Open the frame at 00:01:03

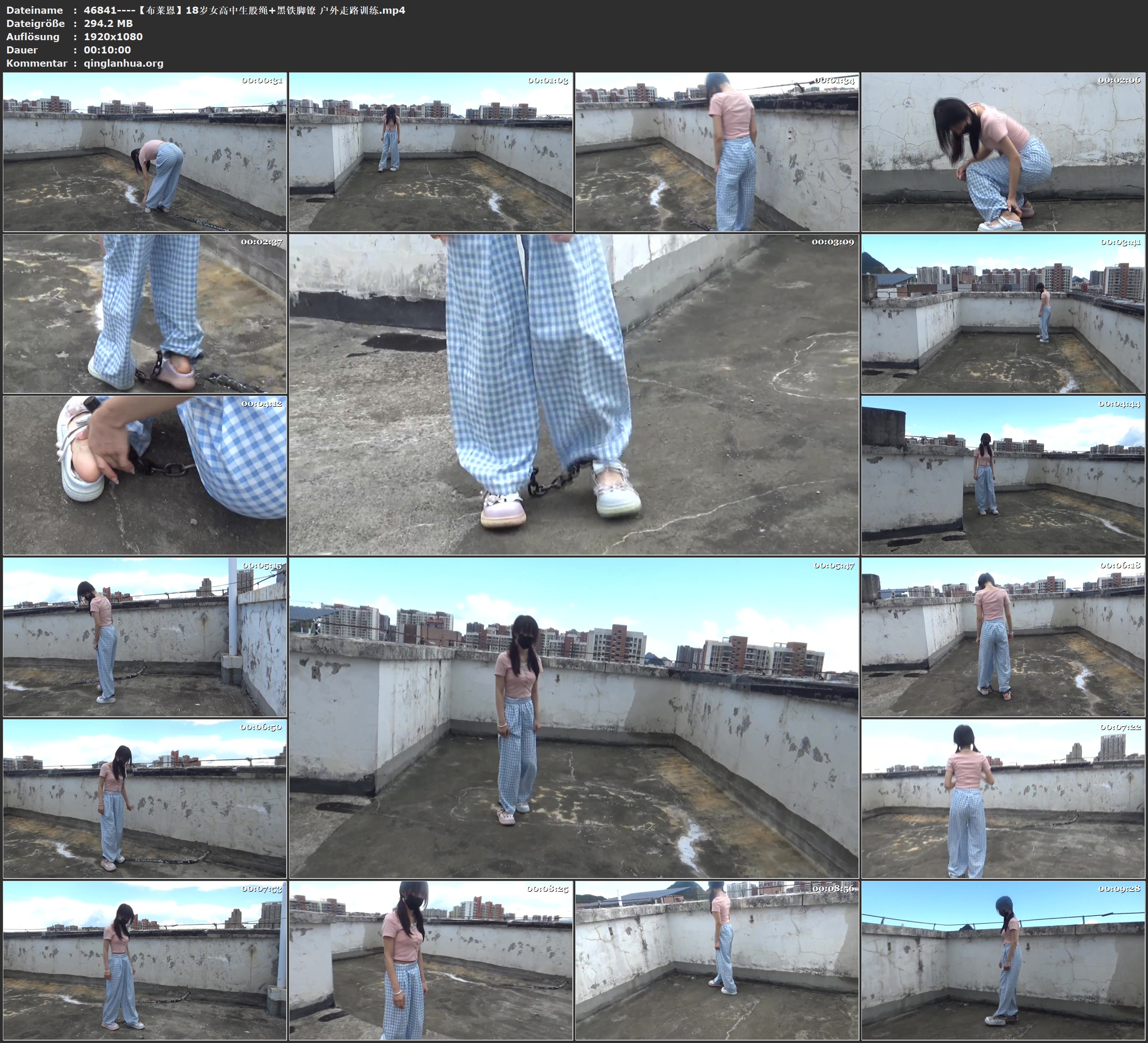click(430, 151)
